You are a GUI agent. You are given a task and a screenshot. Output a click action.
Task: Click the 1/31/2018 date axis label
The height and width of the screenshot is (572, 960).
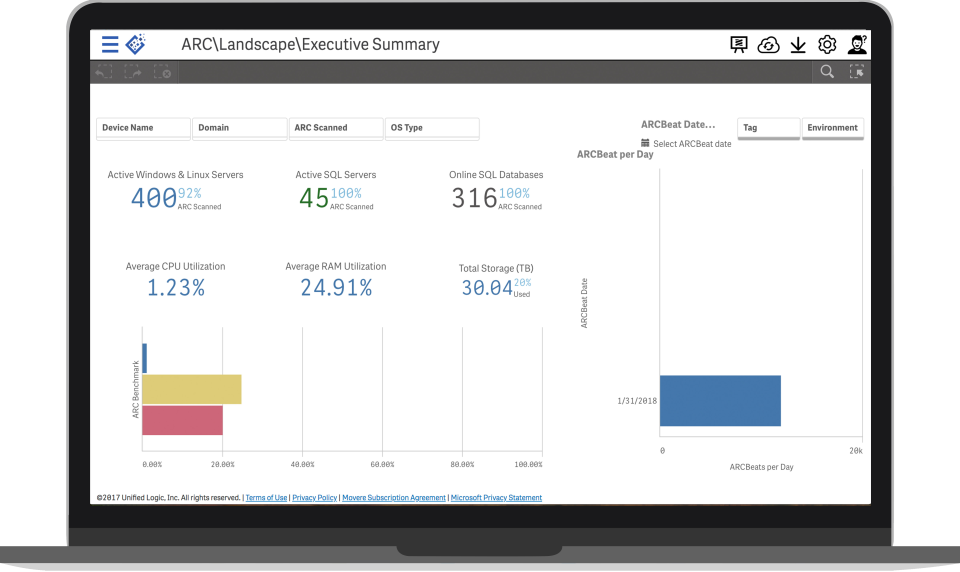coord(637,401)
